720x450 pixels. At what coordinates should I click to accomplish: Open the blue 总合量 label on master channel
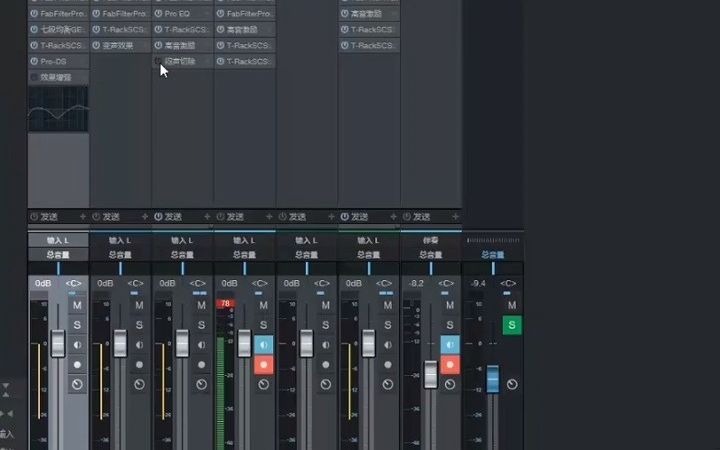coord(493,254)
